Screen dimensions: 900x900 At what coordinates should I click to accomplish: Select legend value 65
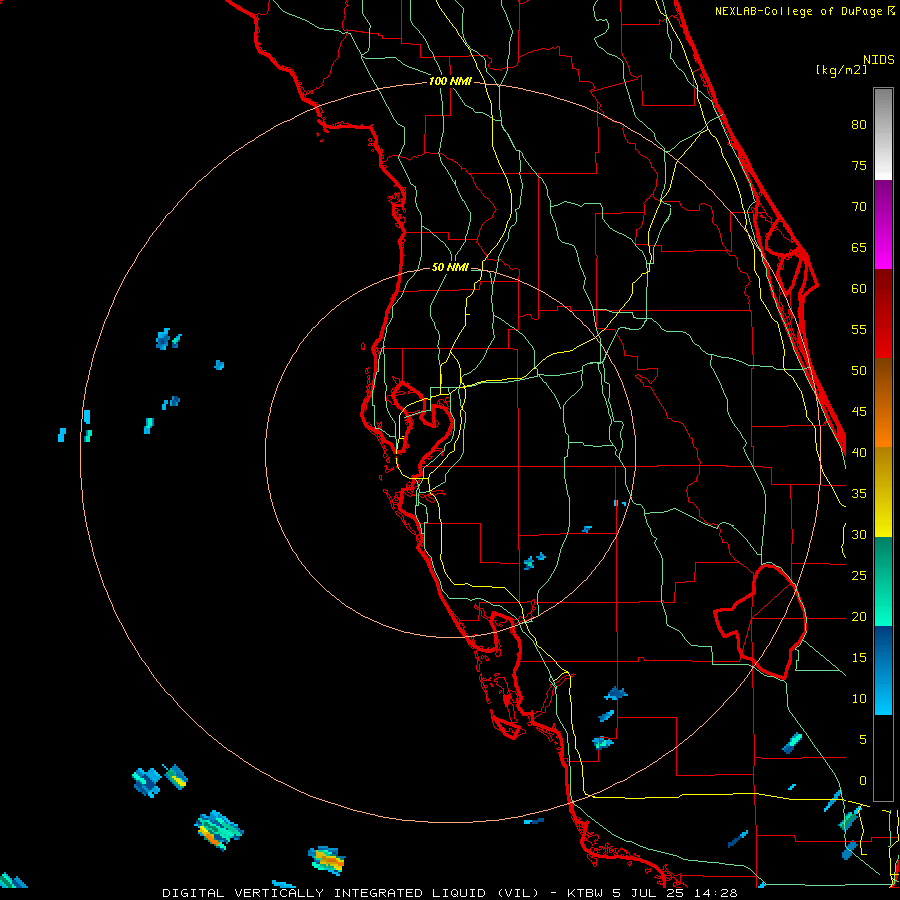pos(859,247)
